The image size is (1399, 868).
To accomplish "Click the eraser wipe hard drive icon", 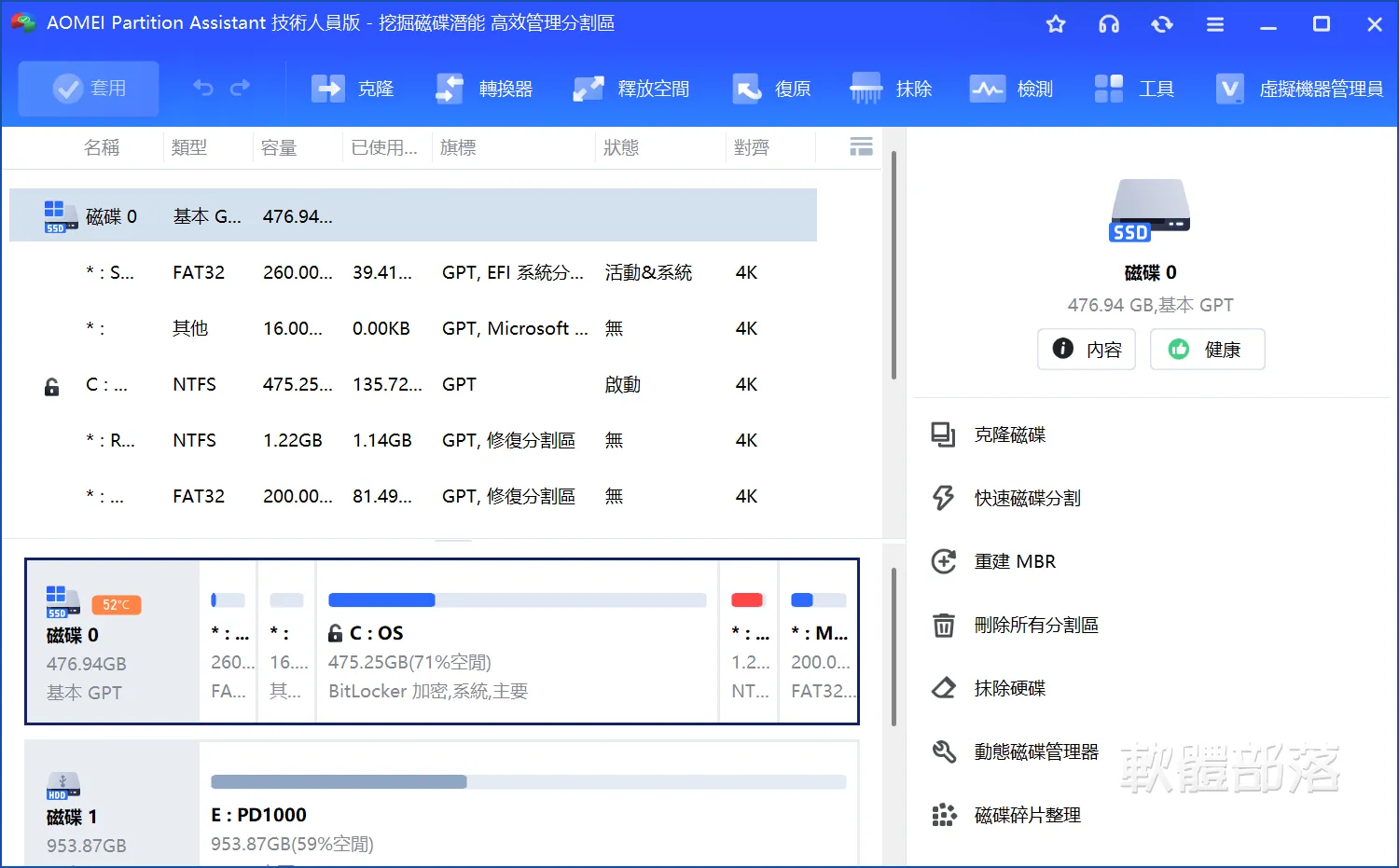I will [x=944, y=688].
